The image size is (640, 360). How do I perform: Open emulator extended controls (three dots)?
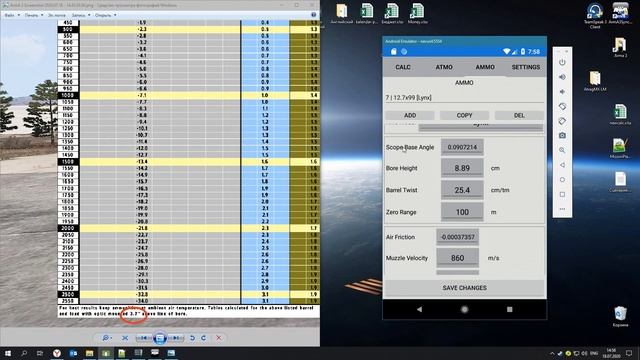562,209
